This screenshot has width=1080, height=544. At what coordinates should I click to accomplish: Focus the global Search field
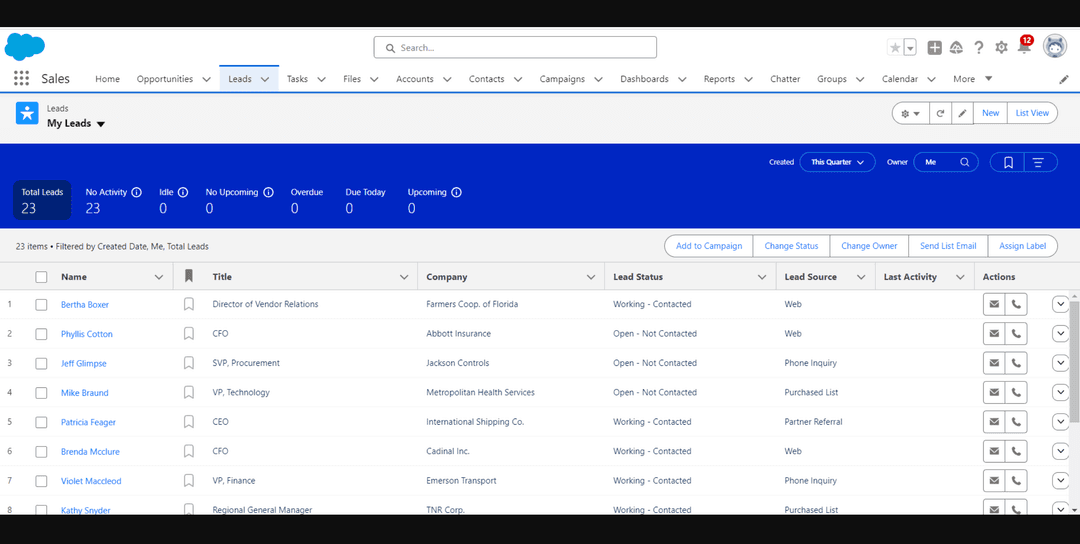coord(515,48)
